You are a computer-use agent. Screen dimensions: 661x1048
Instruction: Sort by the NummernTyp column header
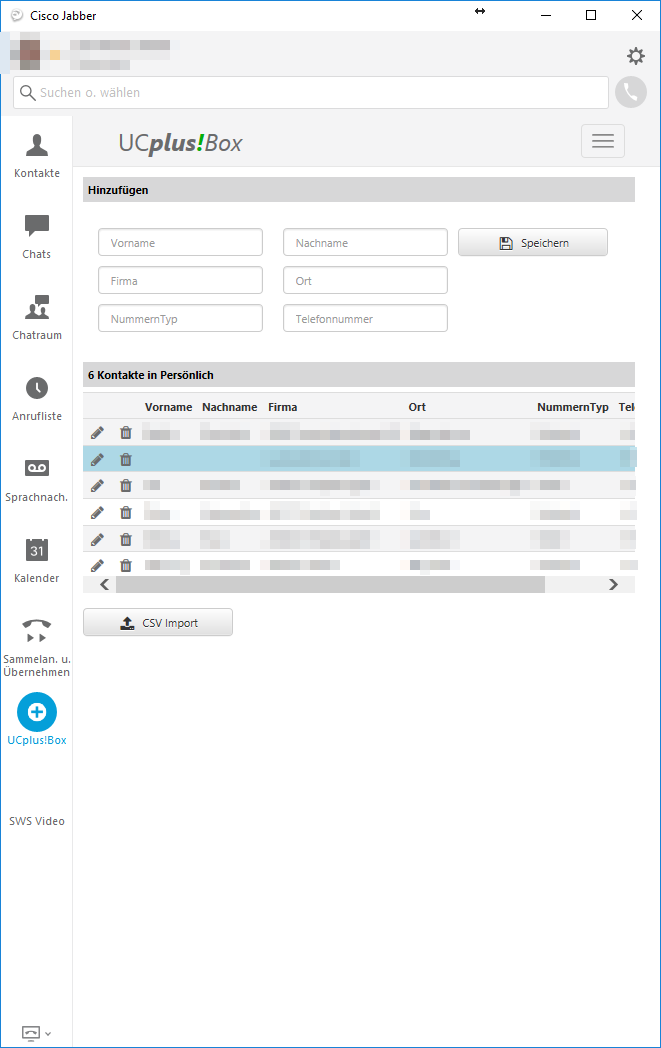click(573, 407)
